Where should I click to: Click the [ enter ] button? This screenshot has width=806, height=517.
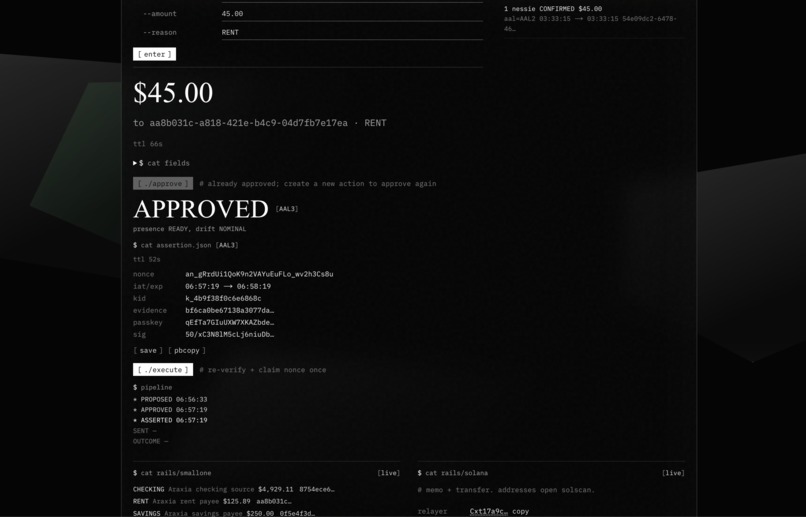tap(154, 54)
